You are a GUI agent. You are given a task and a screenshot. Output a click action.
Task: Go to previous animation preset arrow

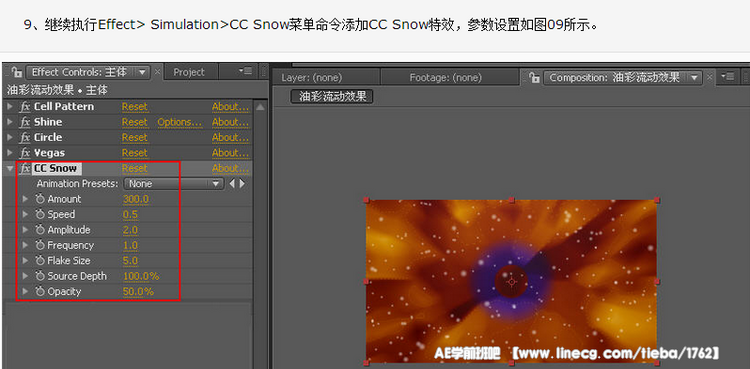232,184
